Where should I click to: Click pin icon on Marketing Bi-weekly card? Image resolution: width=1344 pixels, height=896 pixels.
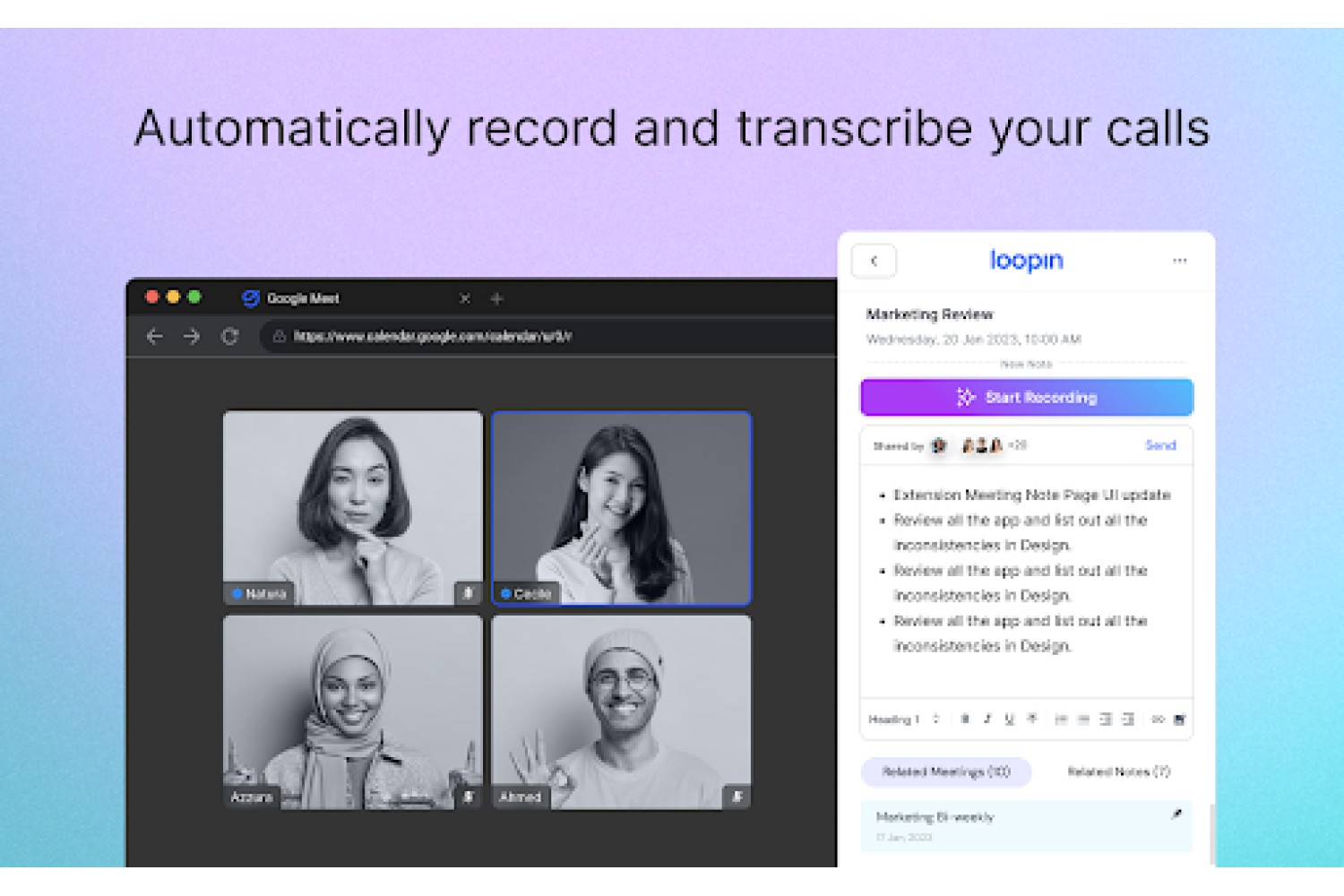click(x=1177, y=814)
